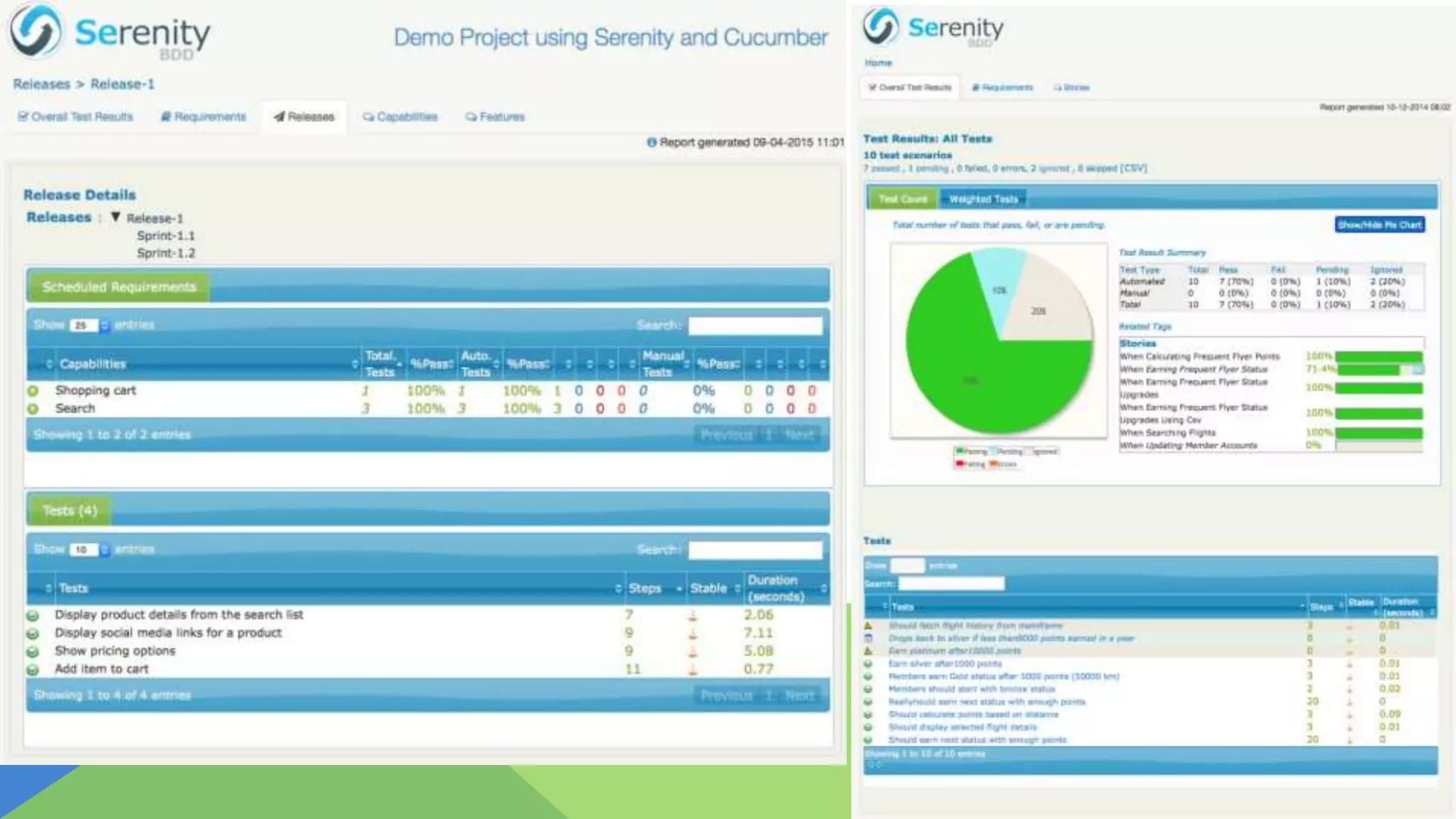Switch to the Capabilities tab
Image resolution: width=1456 pixels, height=819 pixels.
click(x=400, y=117)
